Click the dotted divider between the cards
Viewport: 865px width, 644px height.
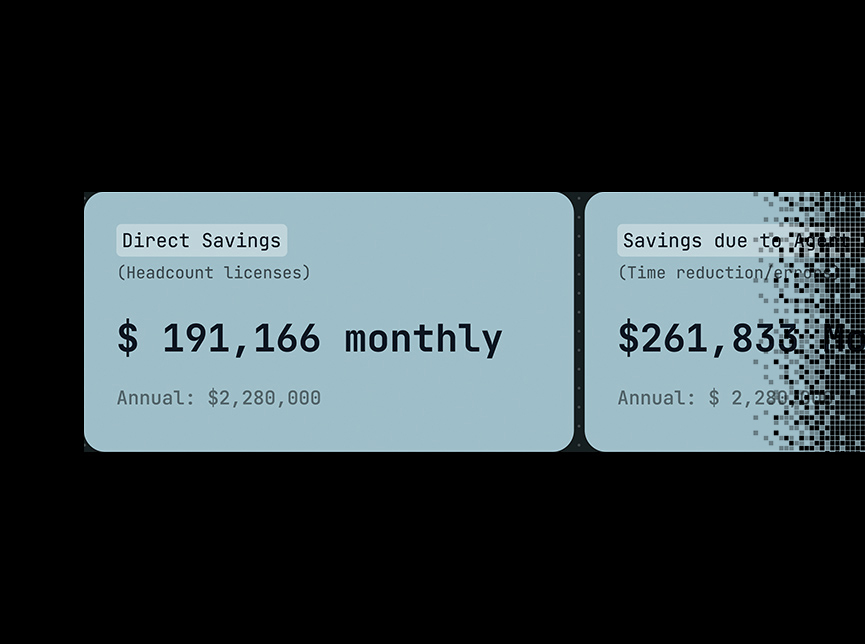pos(579,322)
